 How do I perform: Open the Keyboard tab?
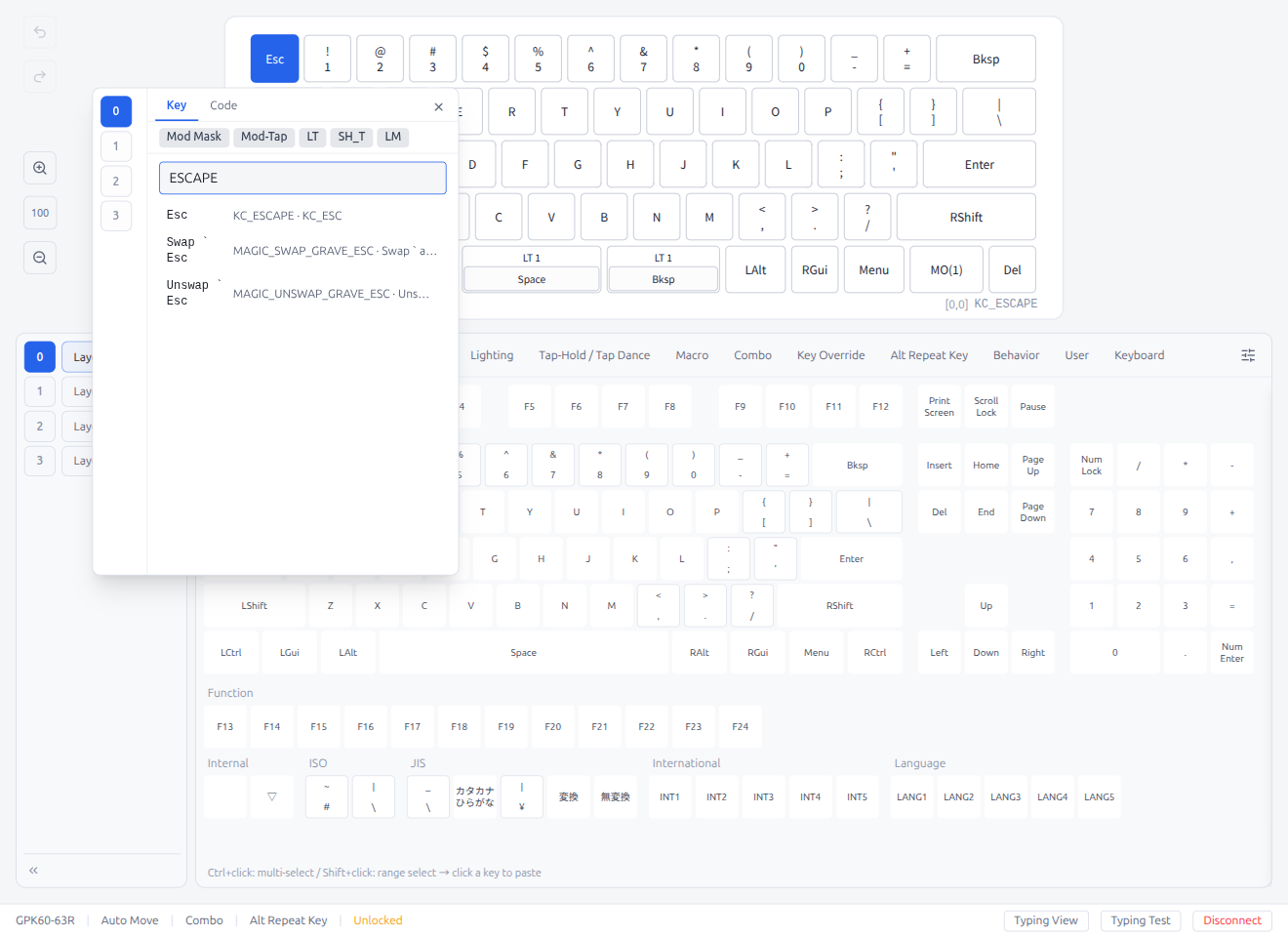tap(1139, 355)
